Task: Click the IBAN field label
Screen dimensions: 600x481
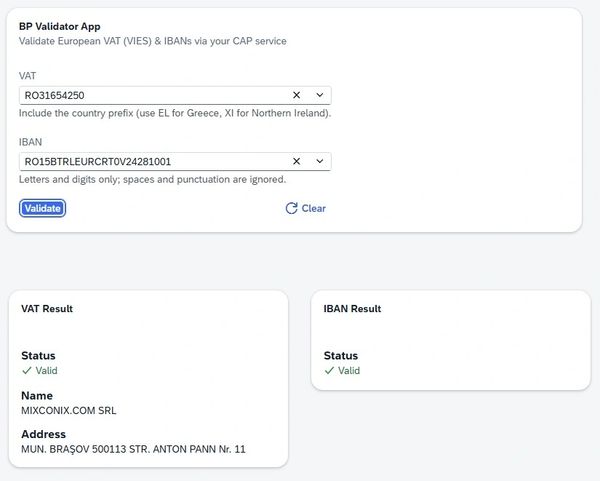Action: click(x=32, y=142)
